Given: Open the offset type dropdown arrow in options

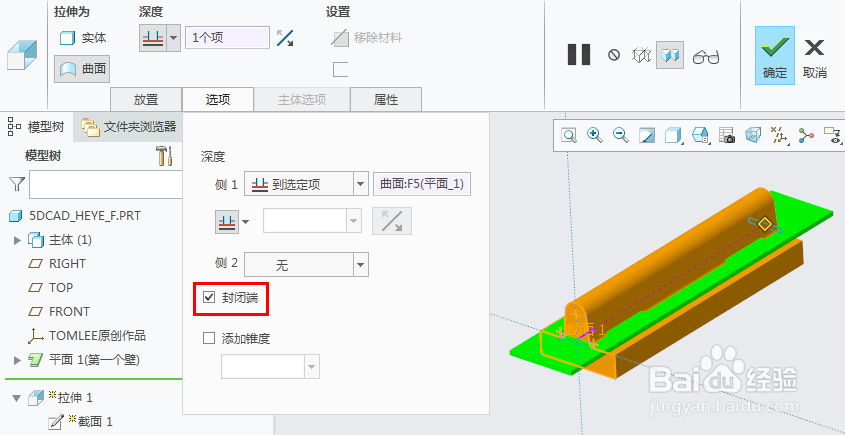Looking at the screenshot, I should pyautogui.click(x=246, y=222).
